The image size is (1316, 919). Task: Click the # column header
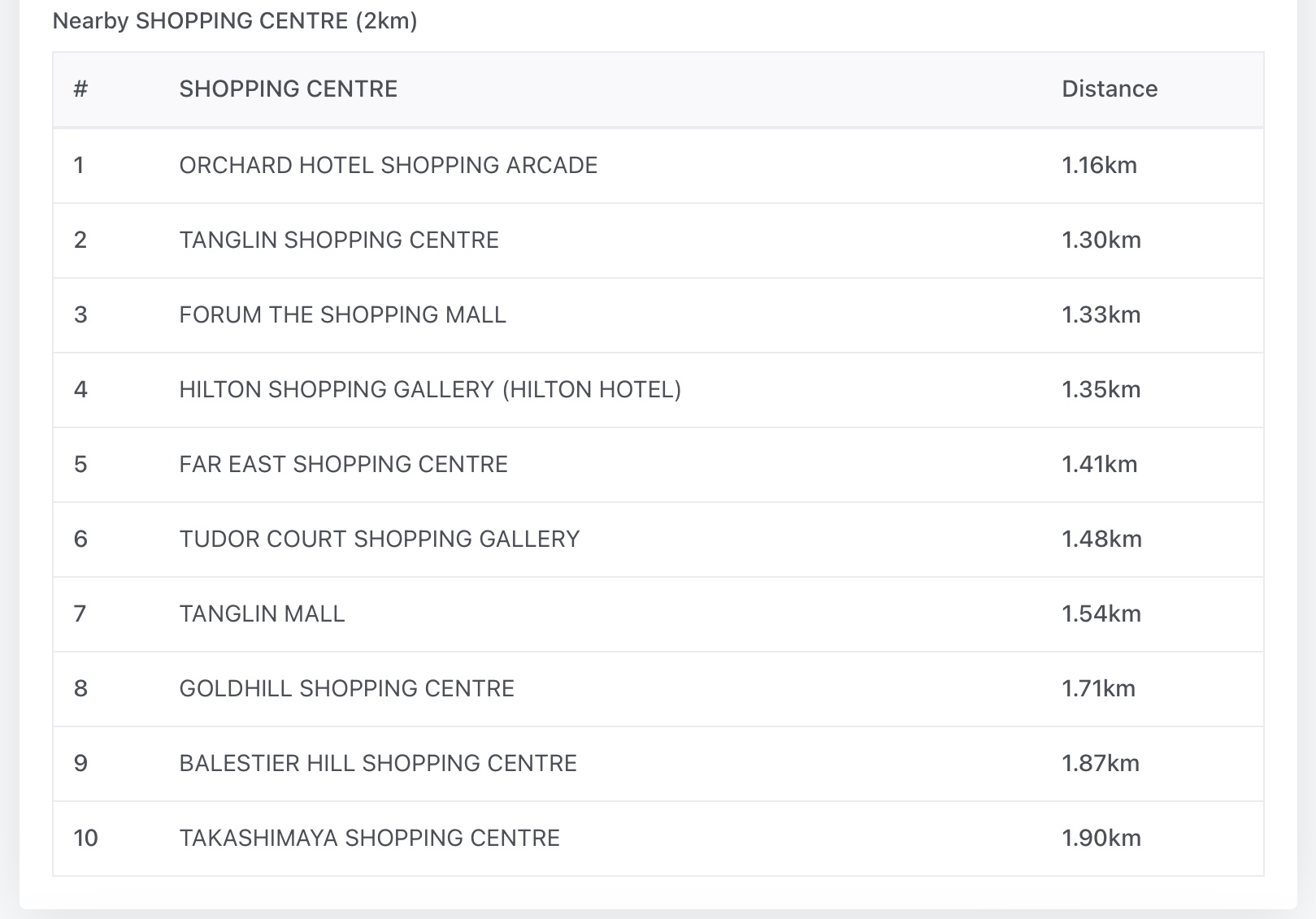(80, 89)
